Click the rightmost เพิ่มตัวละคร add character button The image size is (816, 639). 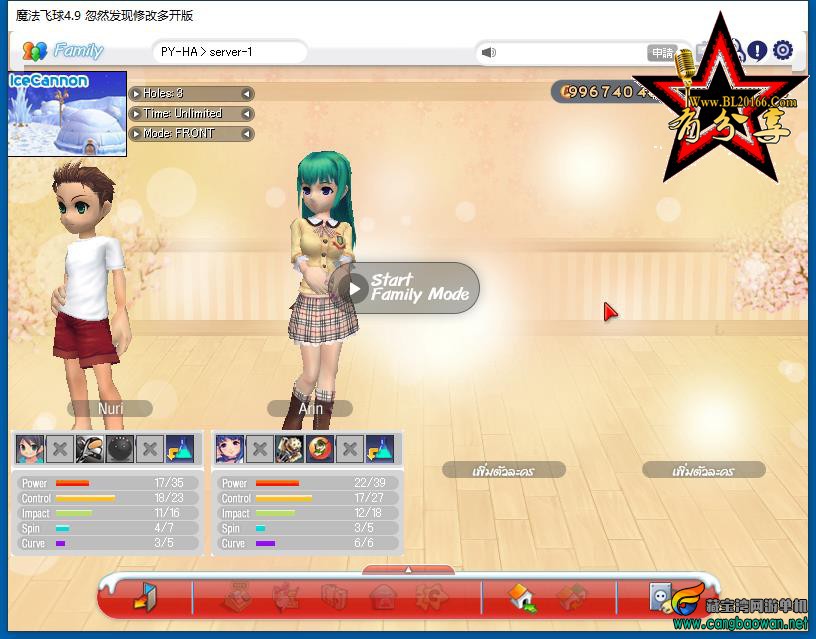point(704,470)
